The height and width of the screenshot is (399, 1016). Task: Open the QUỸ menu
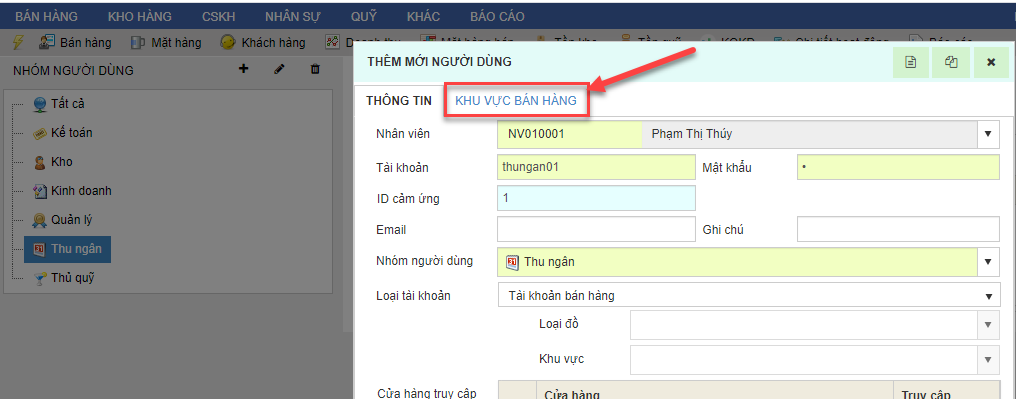point(364,16)
